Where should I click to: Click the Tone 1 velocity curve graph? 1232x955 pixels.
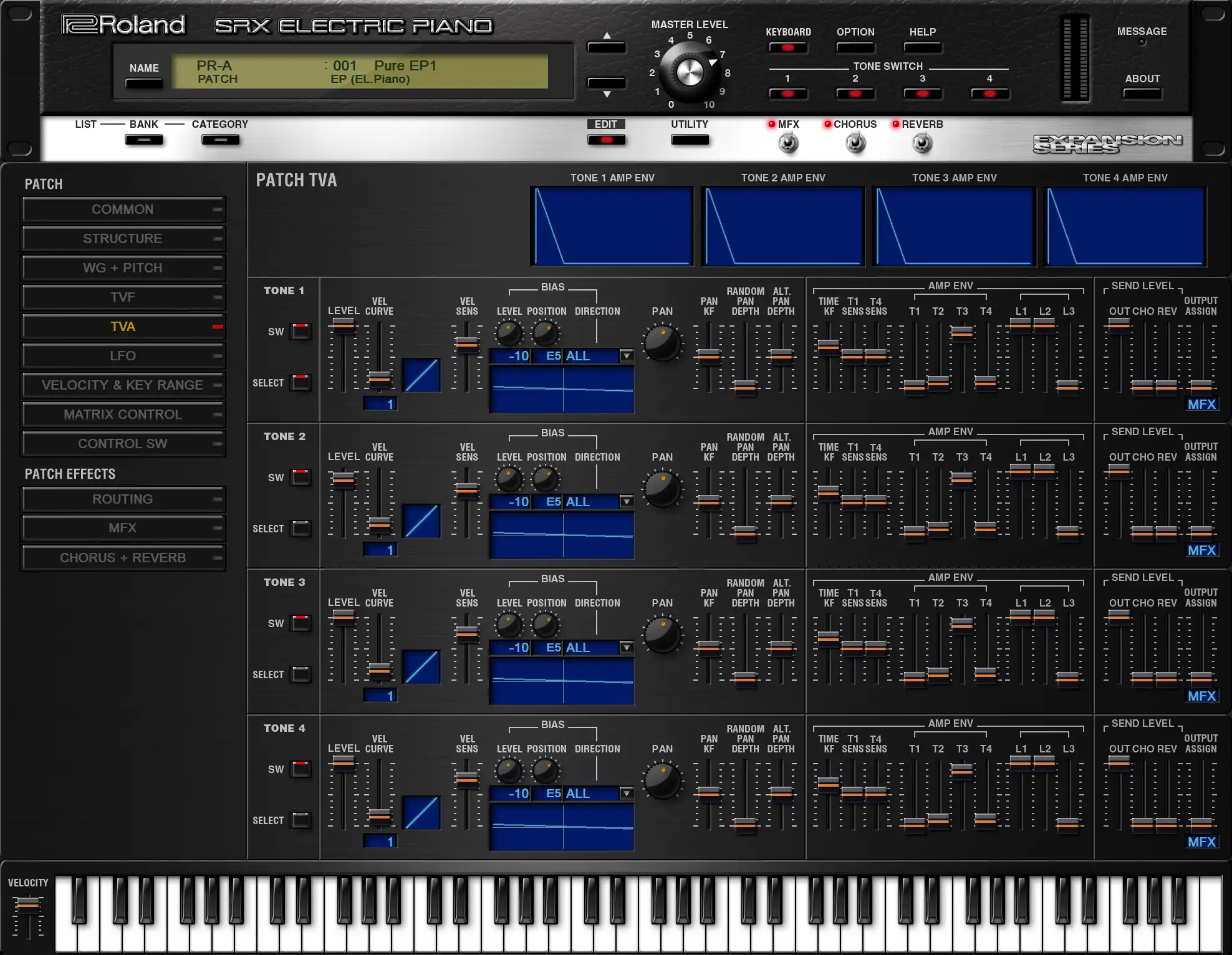(x=421, y=375)
